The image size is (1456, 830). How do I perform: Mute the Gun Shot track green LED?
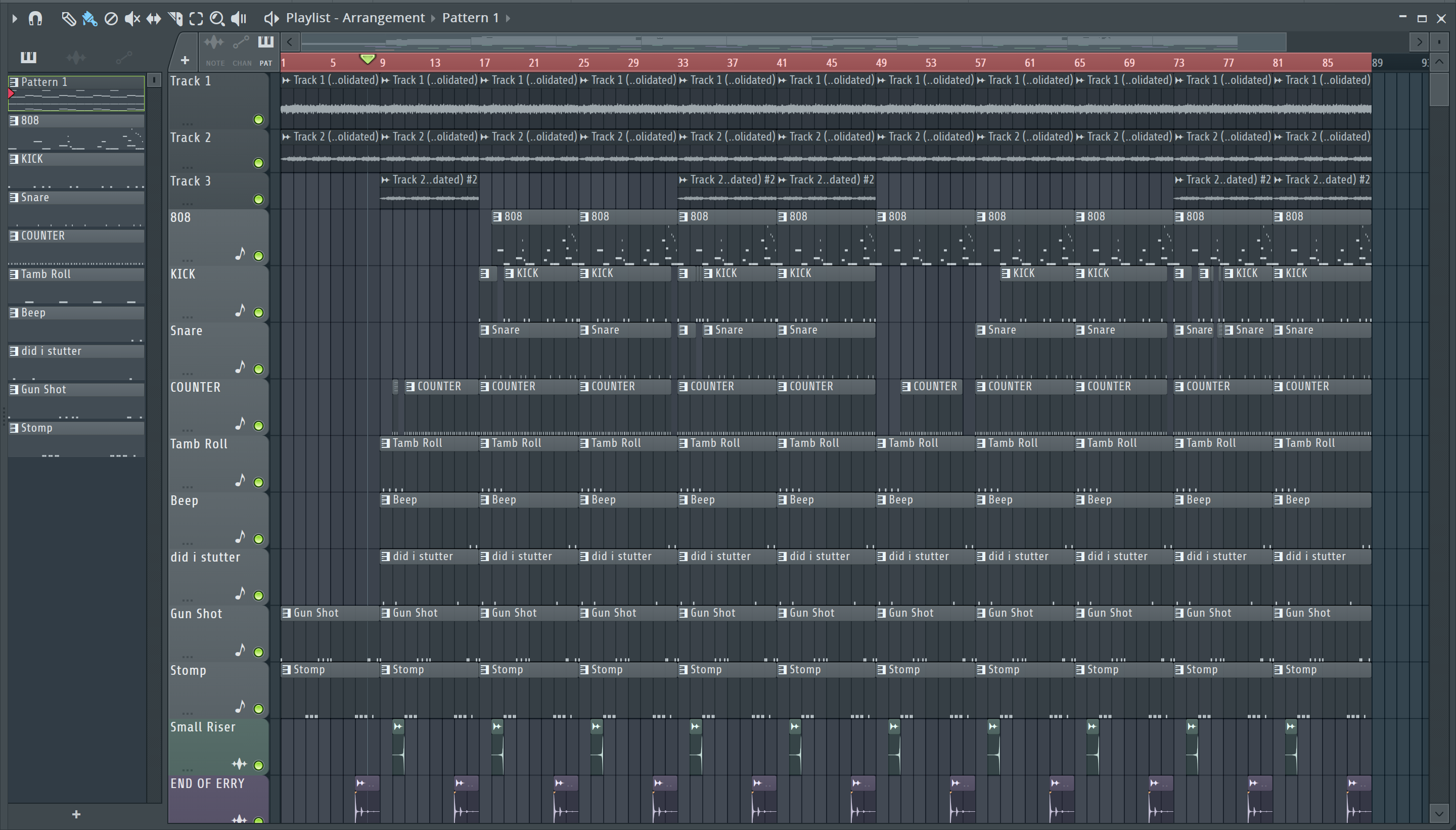pyautogui.click(x=258, y=652)
